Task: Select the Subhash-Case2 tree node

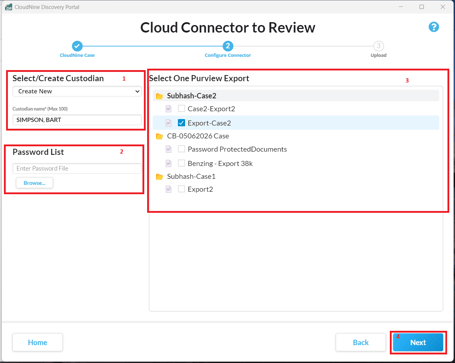Action: pos(192,96)
